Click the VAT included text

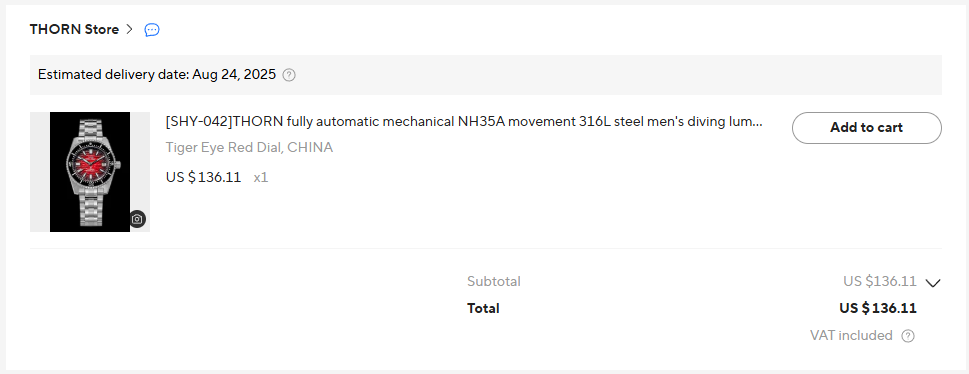click(x=851, y=336)
